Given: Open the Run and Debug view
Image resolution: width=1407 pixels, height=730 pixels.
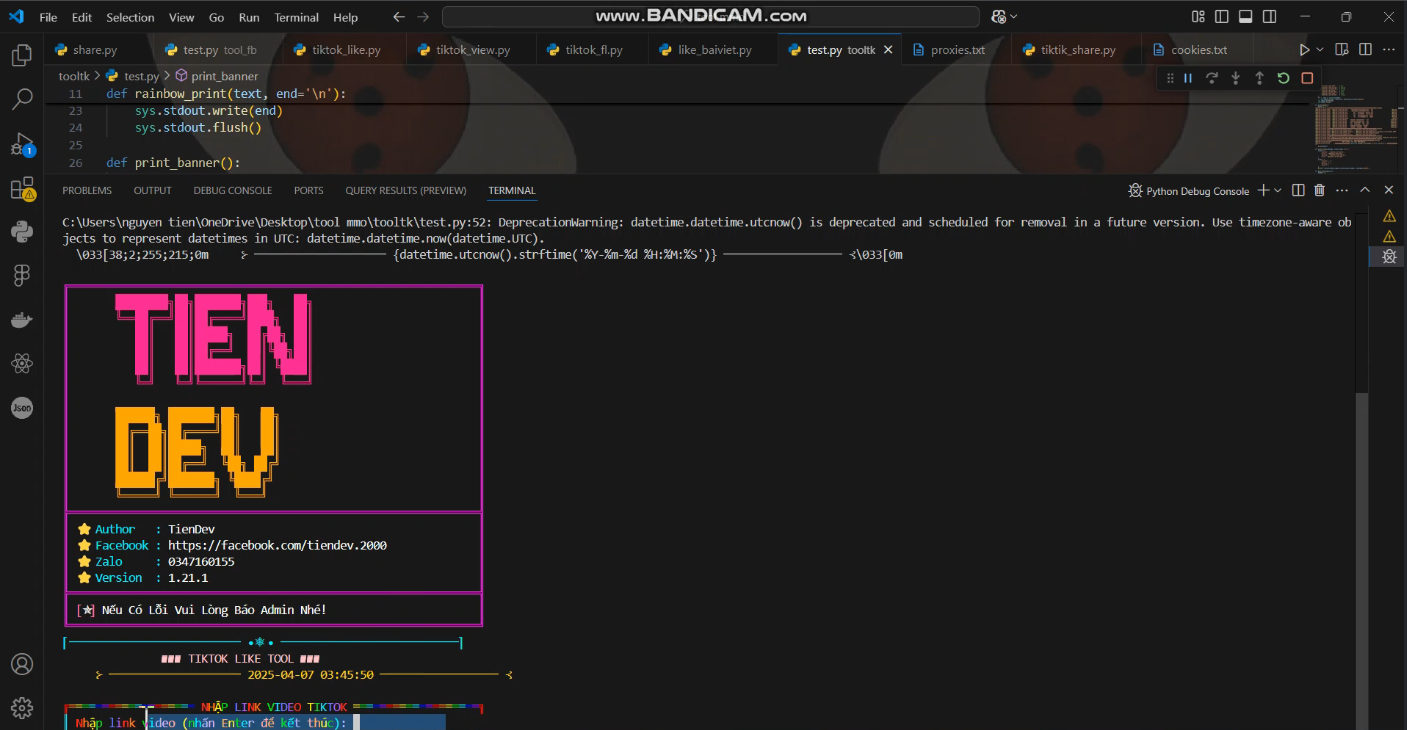Looking at the screenshot, I should point(21,144).
